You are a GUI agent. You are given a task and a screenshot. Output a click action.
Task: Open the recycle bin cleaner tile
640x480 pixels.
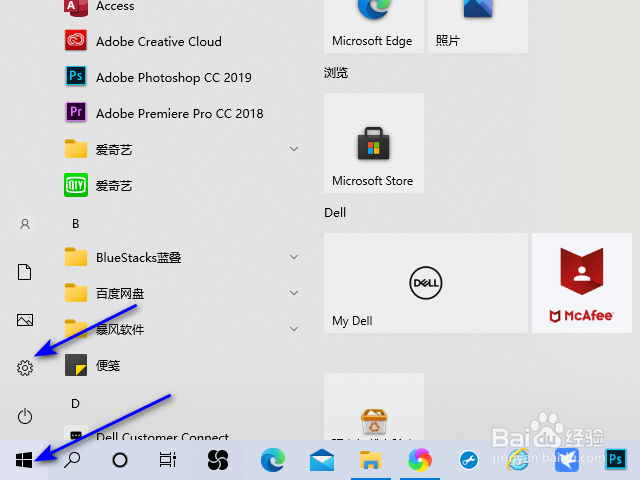[374, 407]
